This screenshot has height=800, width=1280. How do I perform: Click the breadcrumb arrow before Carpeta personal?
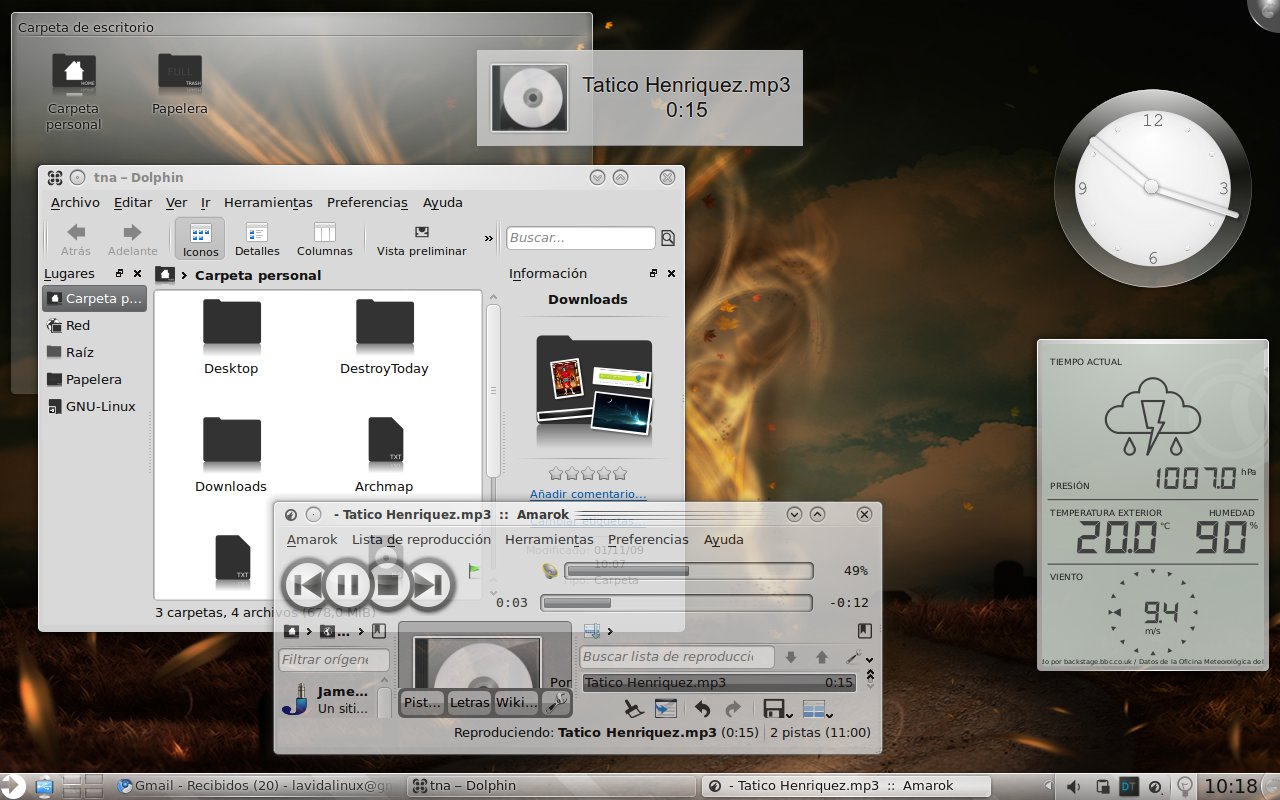[x=184, y=275]
